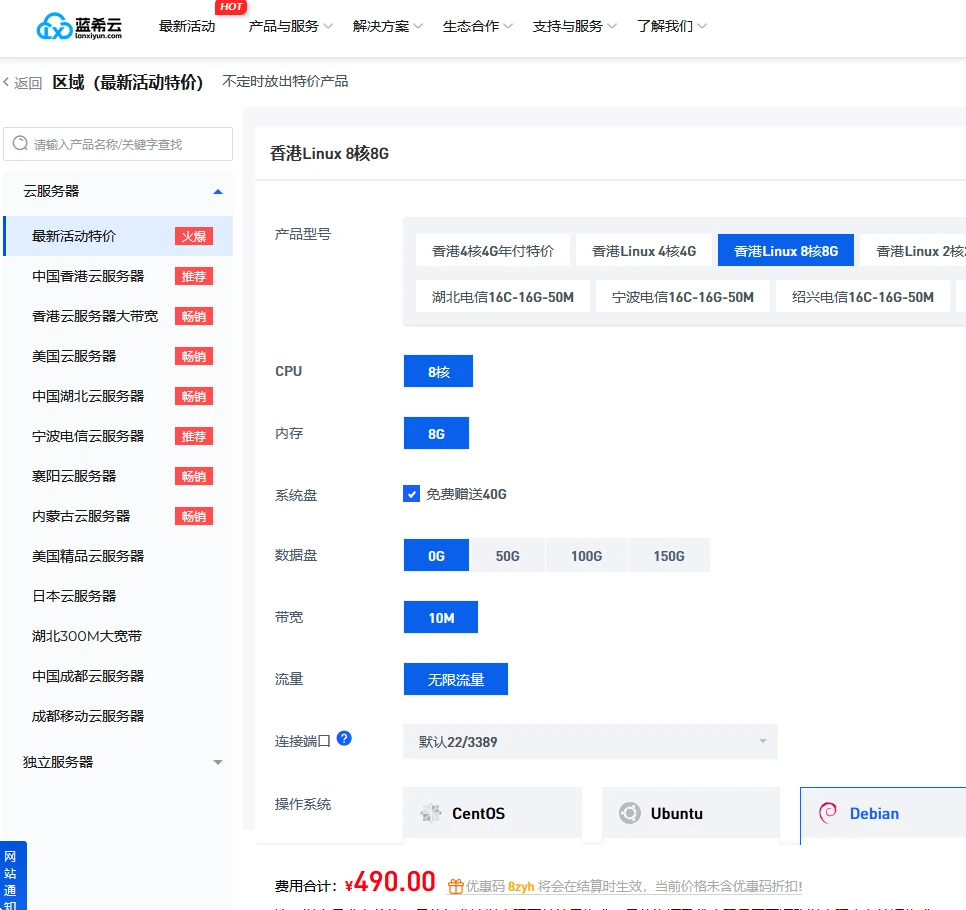The image size is (966, 910).
Task: Click the 蓝希云 logo icon
Action: (x=54, y=27)
